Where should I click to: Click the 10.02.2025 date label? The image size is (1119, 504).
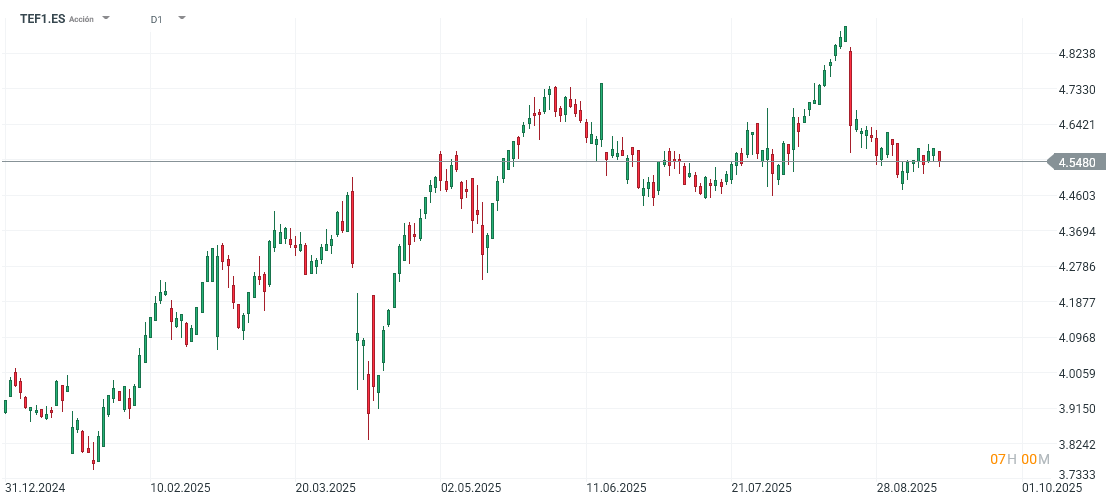(x=180, y=488)
